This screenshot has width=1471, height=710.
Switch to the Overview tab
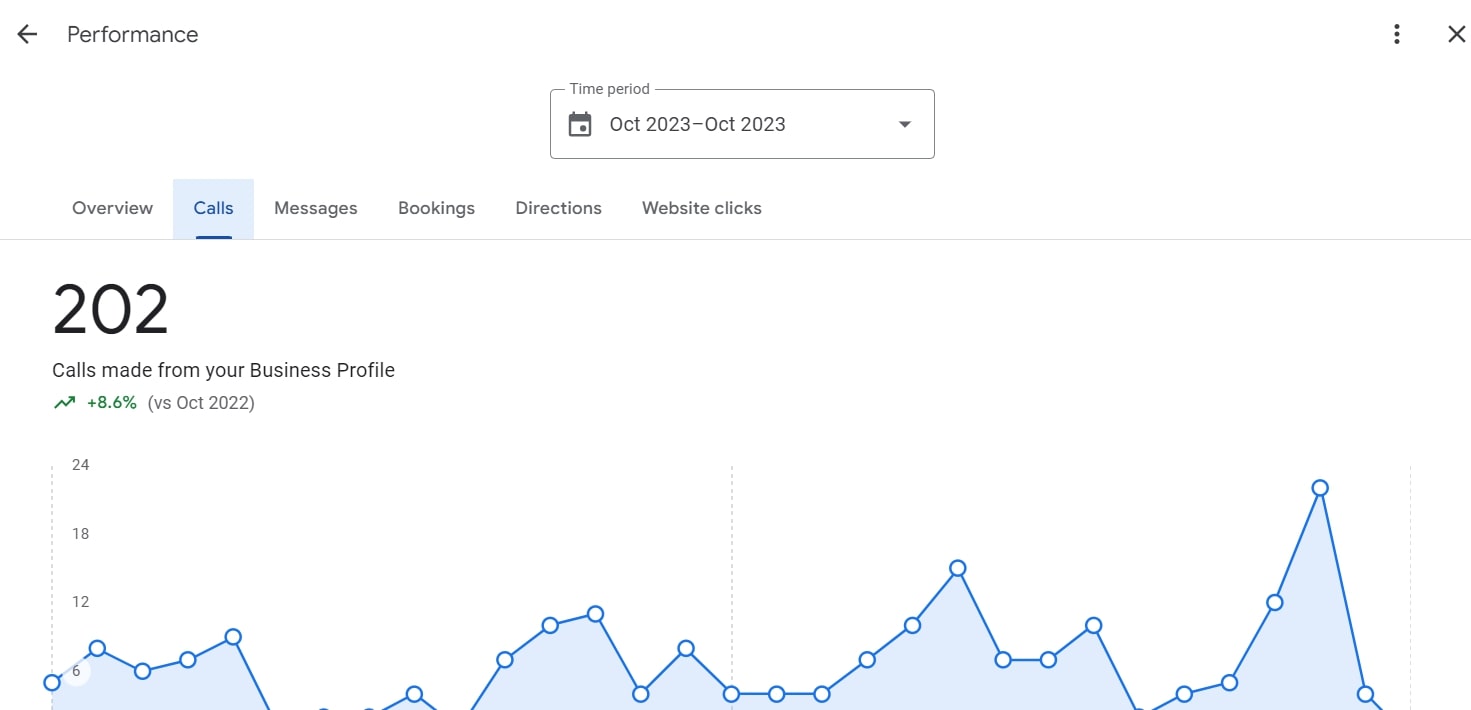[x=112, y=208]
